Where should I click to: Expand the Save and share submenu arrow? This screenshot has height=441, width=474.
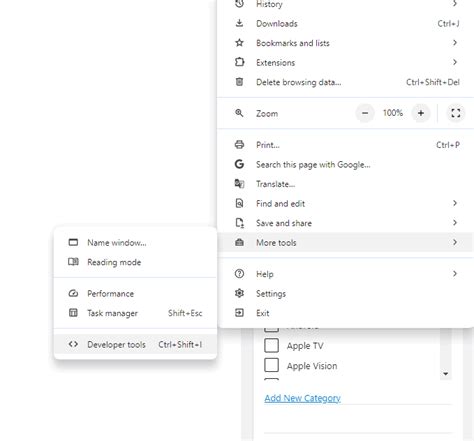click(455, 223)
